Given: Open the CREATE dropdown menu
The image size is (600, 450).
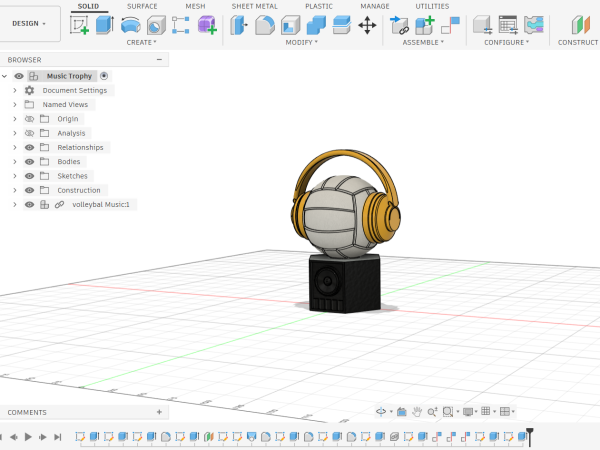Looking at the screenshot, I should [x=141, y=42].
